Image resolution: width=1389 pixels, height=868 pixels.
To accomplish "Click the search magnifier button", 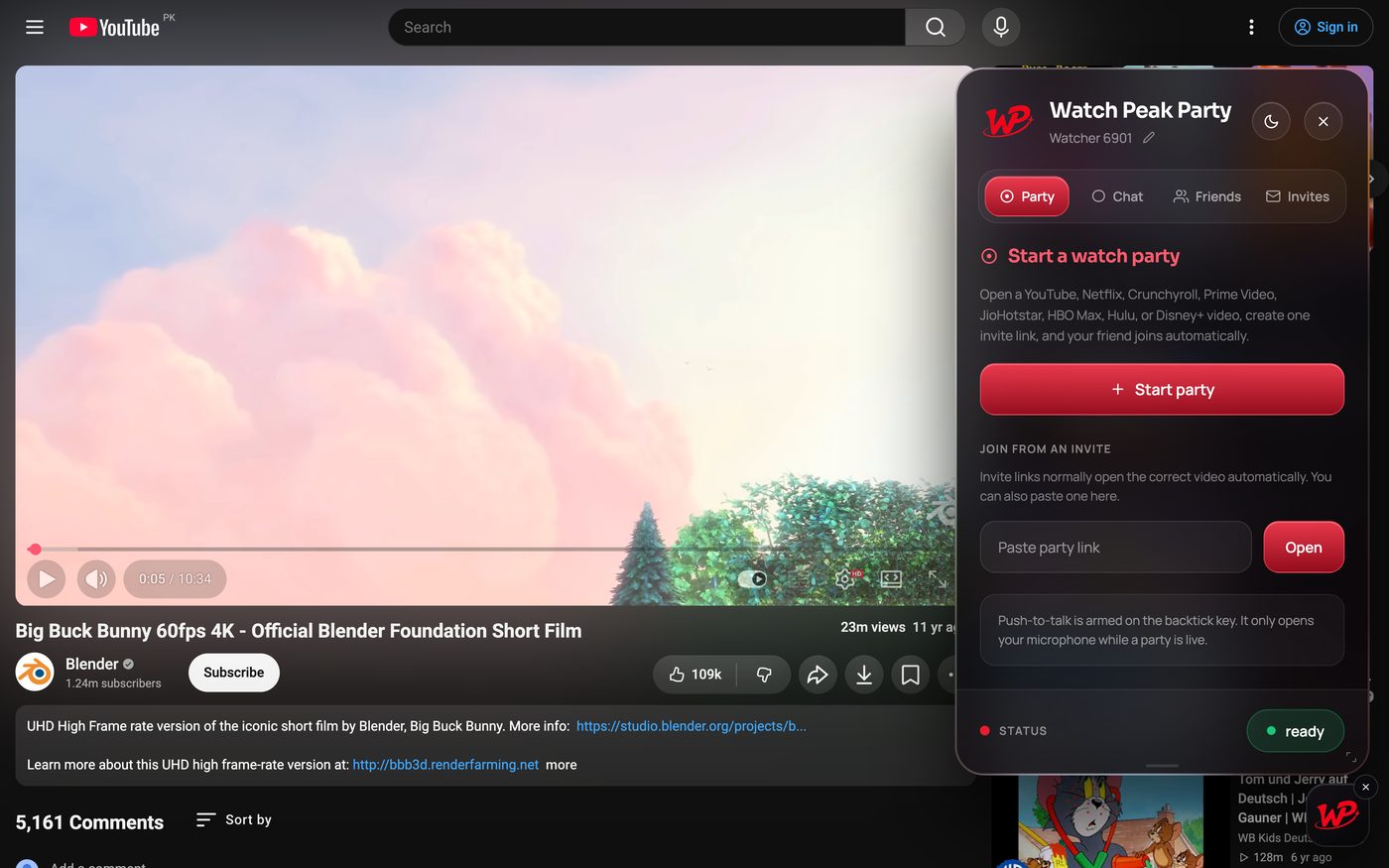I will (x=935, y=27).
